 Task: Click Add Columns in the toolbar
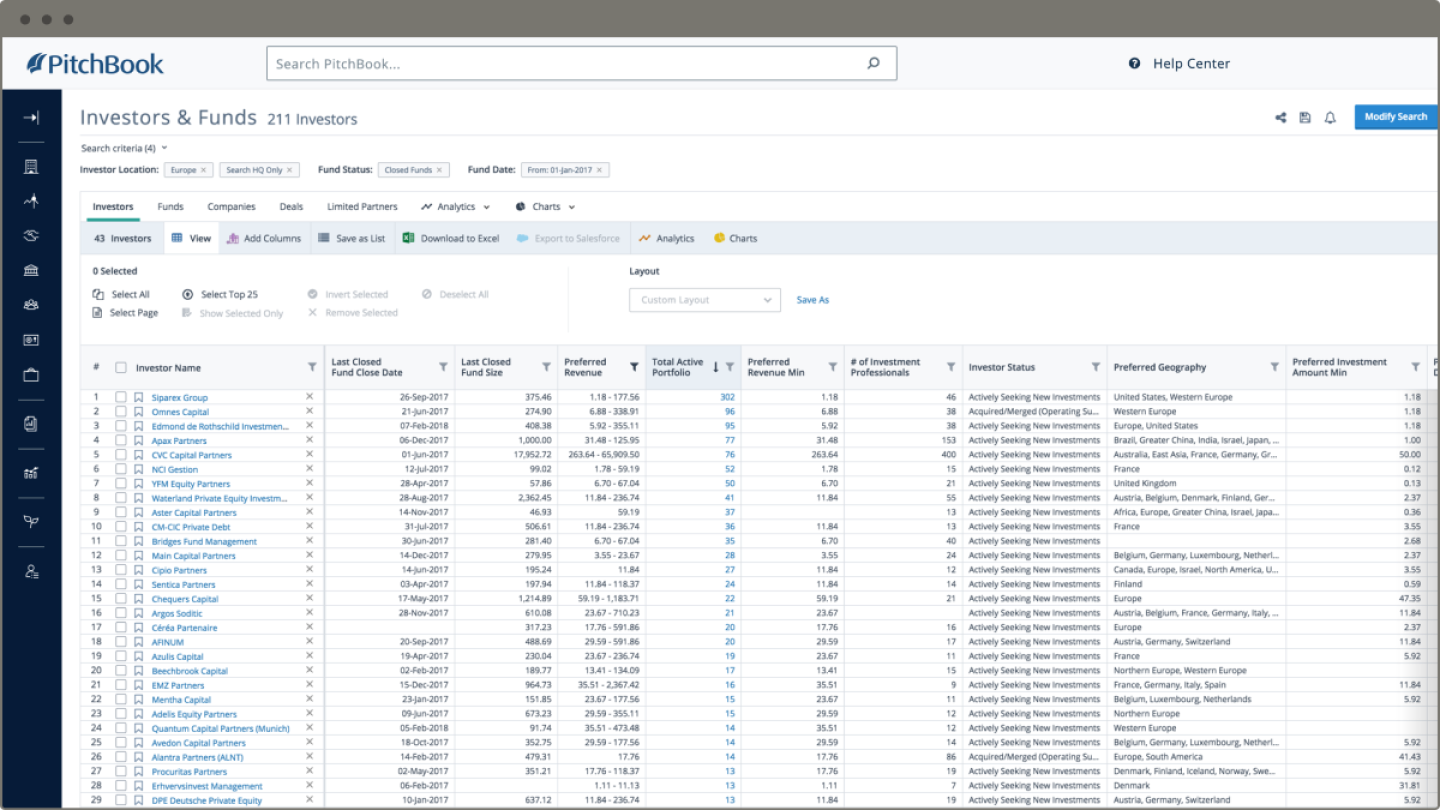[264, 238]
